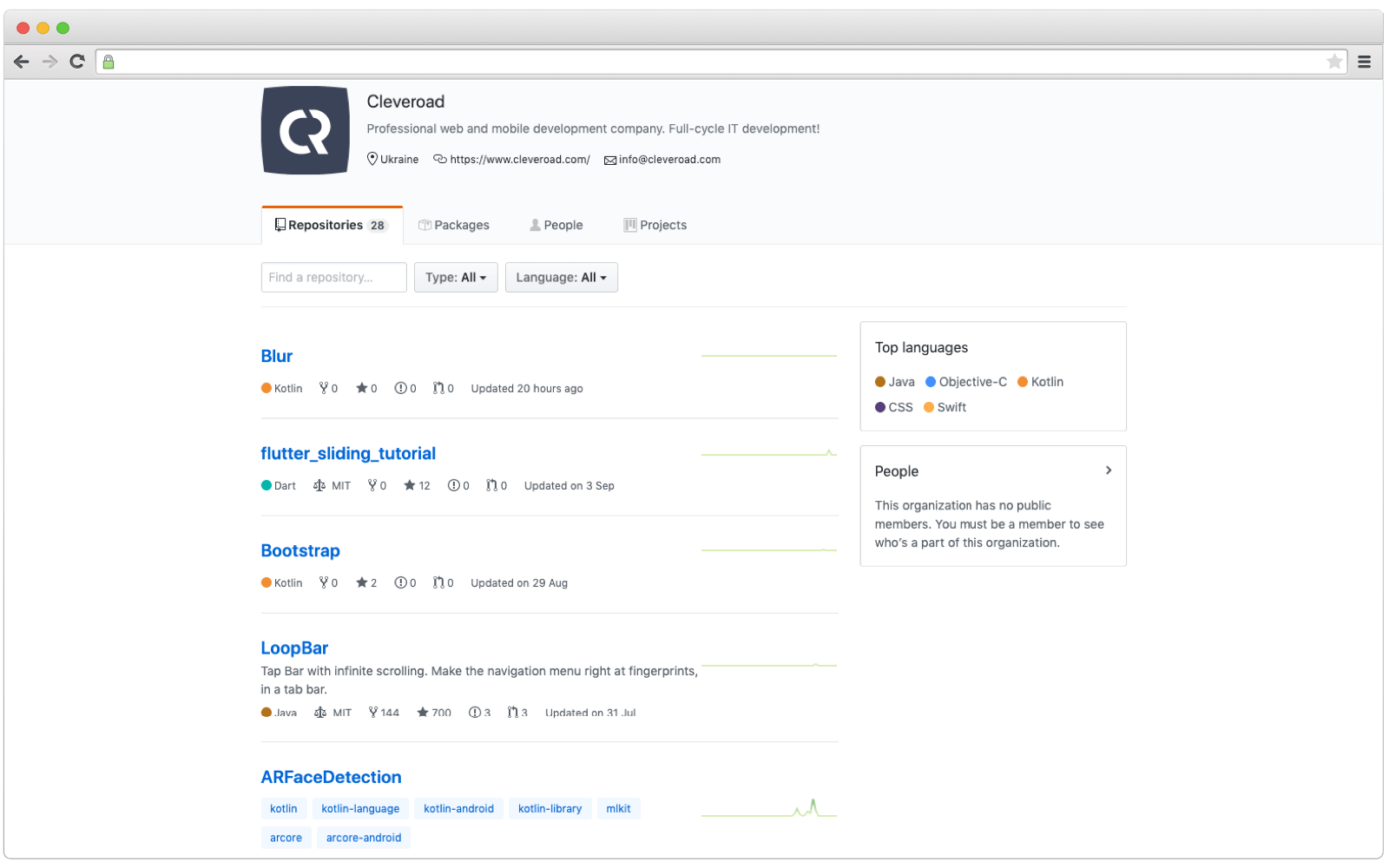Open the flutter_sliding_tutorial repository
Viewport: 1389px width, 868px height.
[348, 453]
